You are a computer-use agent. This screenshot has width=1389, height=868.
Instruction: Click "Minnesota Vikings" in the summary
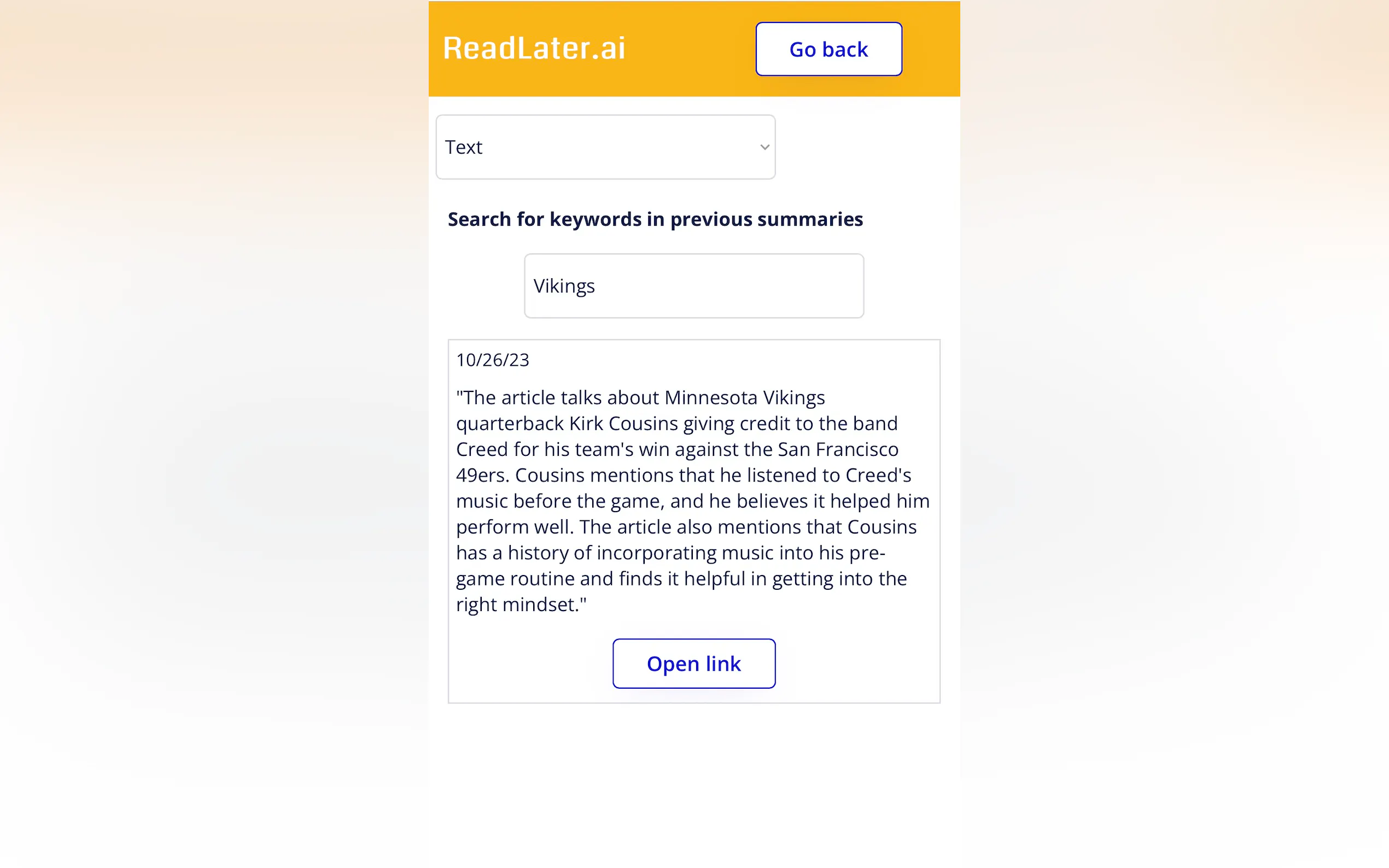tap(744, 397)
